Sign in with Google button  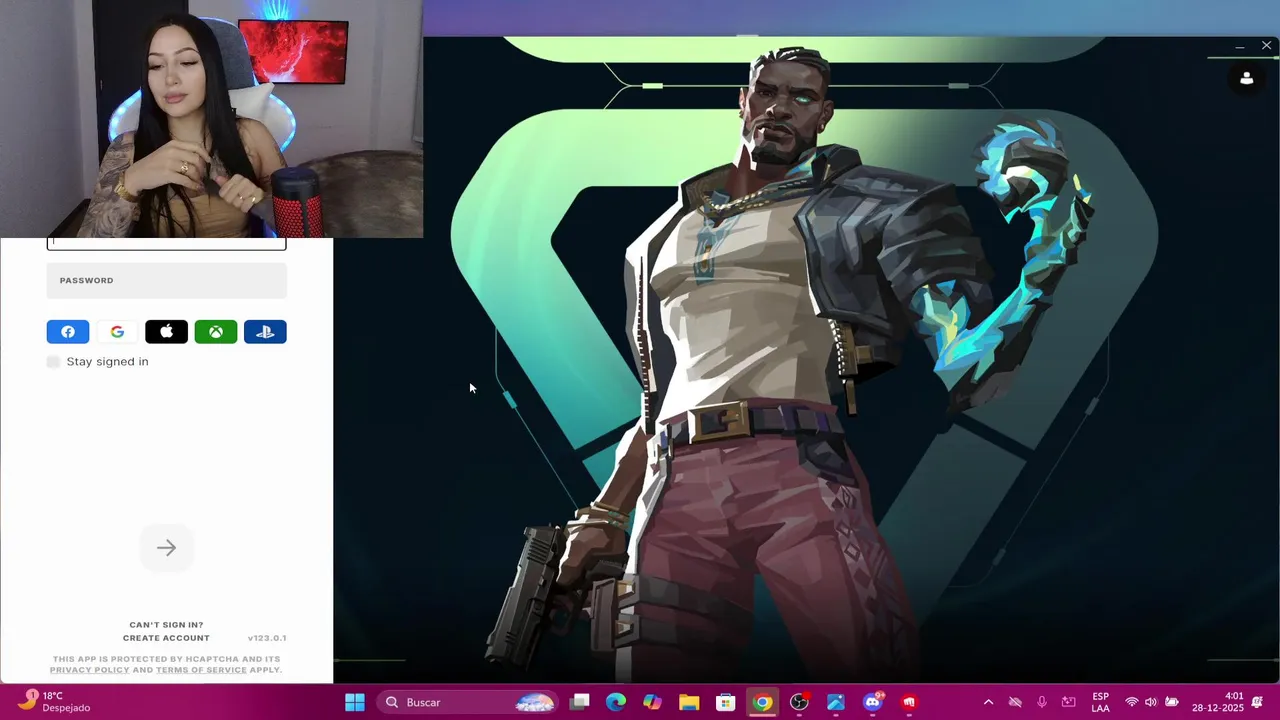[x=117, y=332]
